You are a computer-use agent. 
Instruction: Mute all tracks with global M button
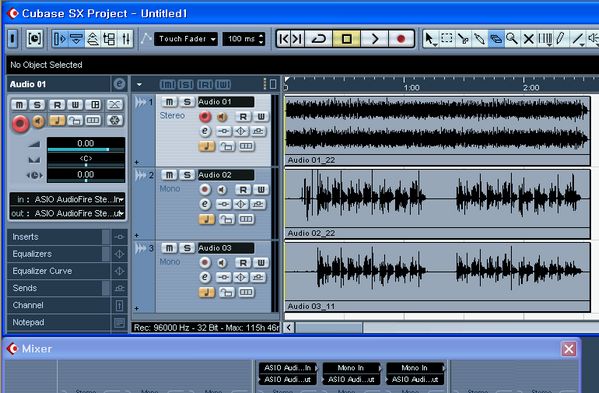[167, 84]
